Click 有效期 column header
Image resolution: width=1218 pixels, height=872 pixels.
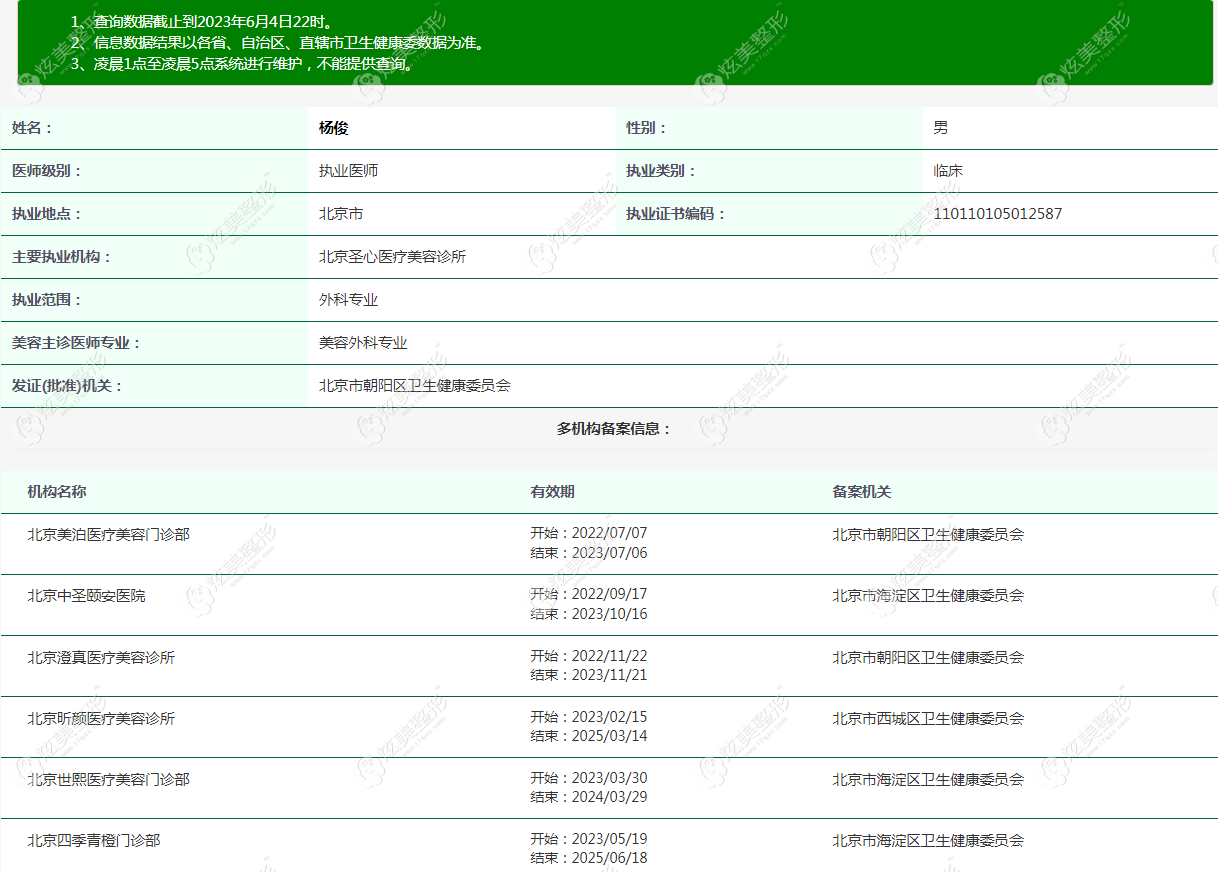point(552,492)
